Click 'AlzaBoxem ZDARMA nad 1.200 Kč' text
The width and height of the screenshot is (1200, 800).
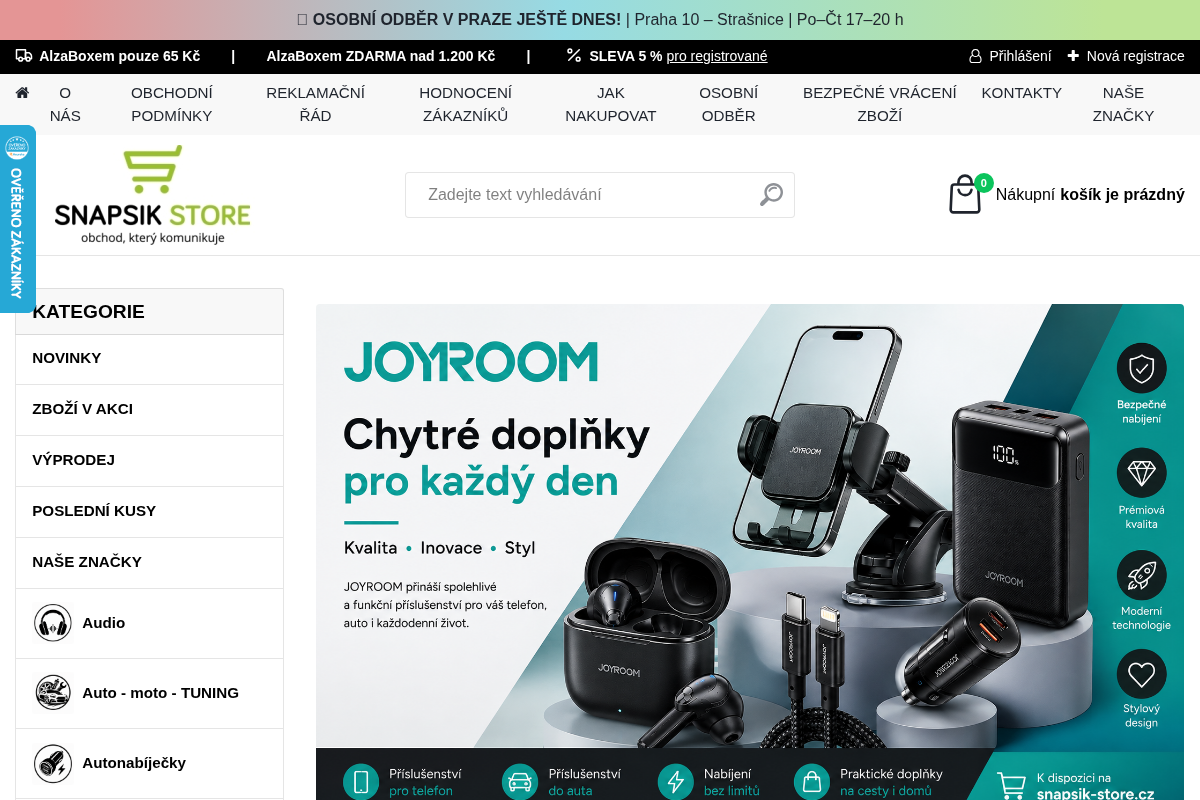381,56
